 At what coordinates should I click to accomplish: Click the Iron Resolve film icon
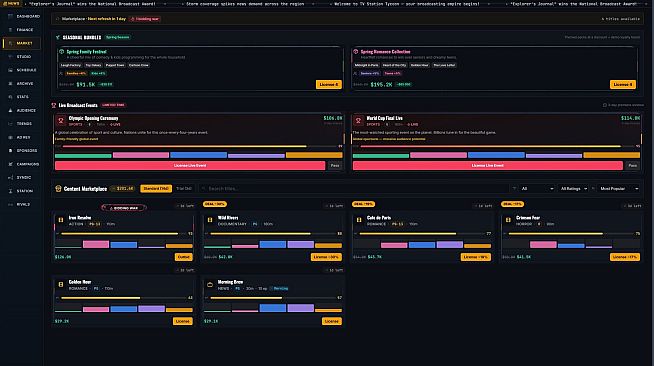coord(61,220)
